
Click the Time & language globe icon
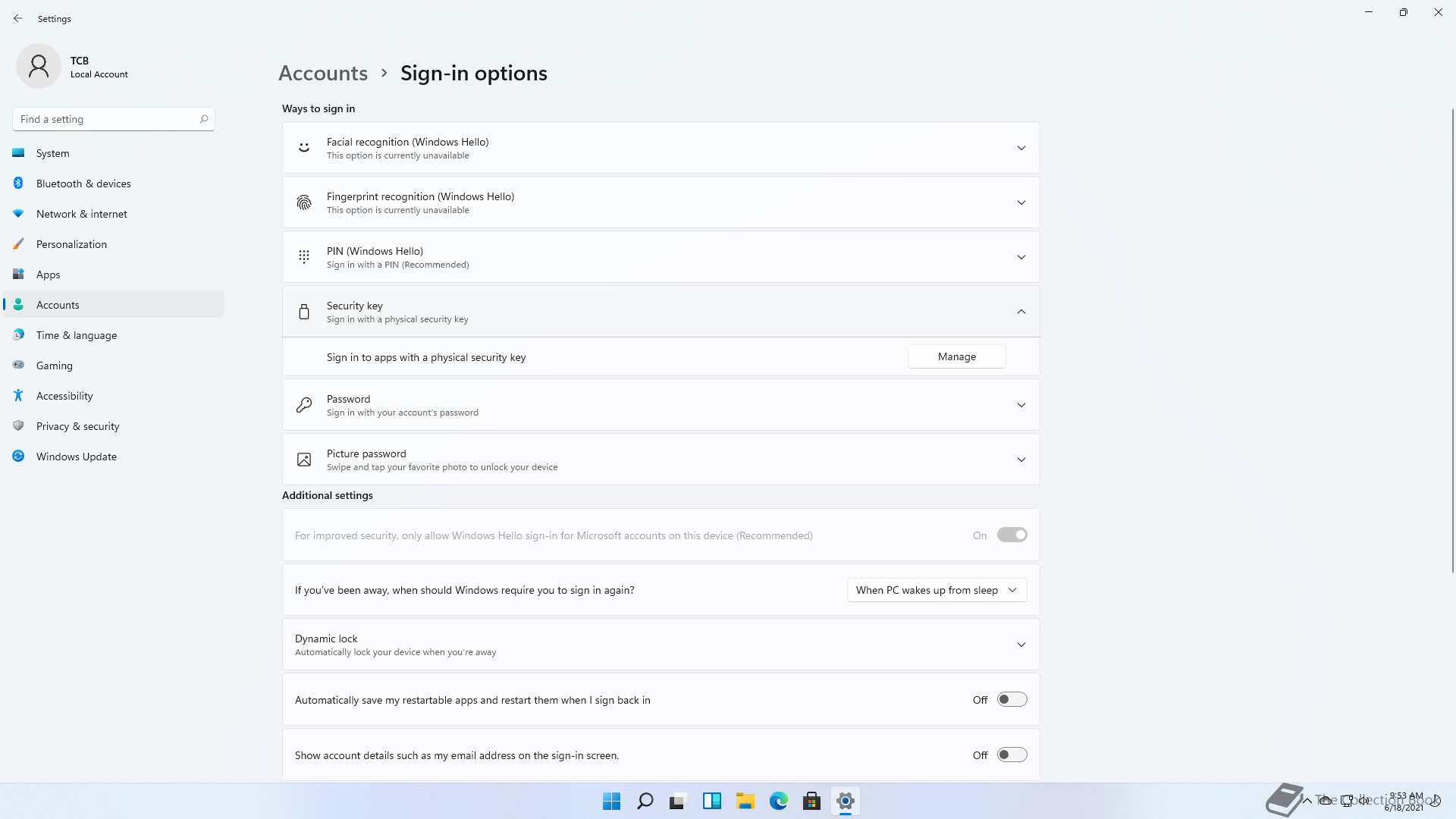coord(18,335)
